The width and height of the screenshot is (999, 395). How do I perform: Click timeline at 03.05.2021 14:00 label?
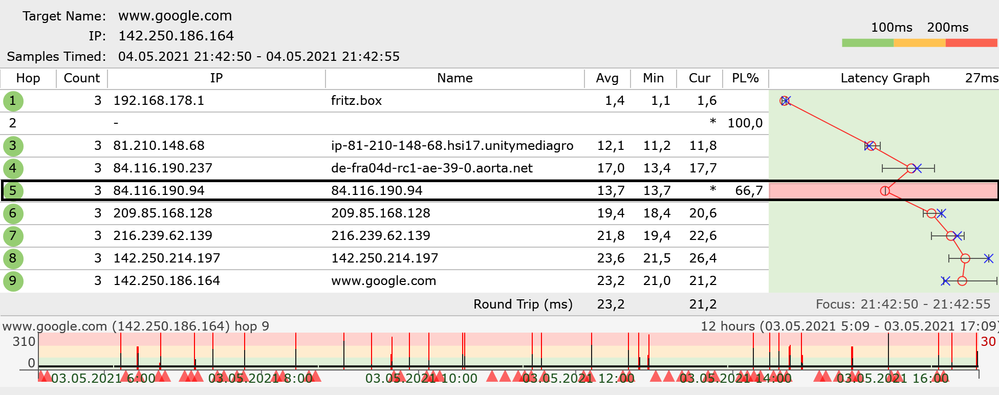[736, 378]
